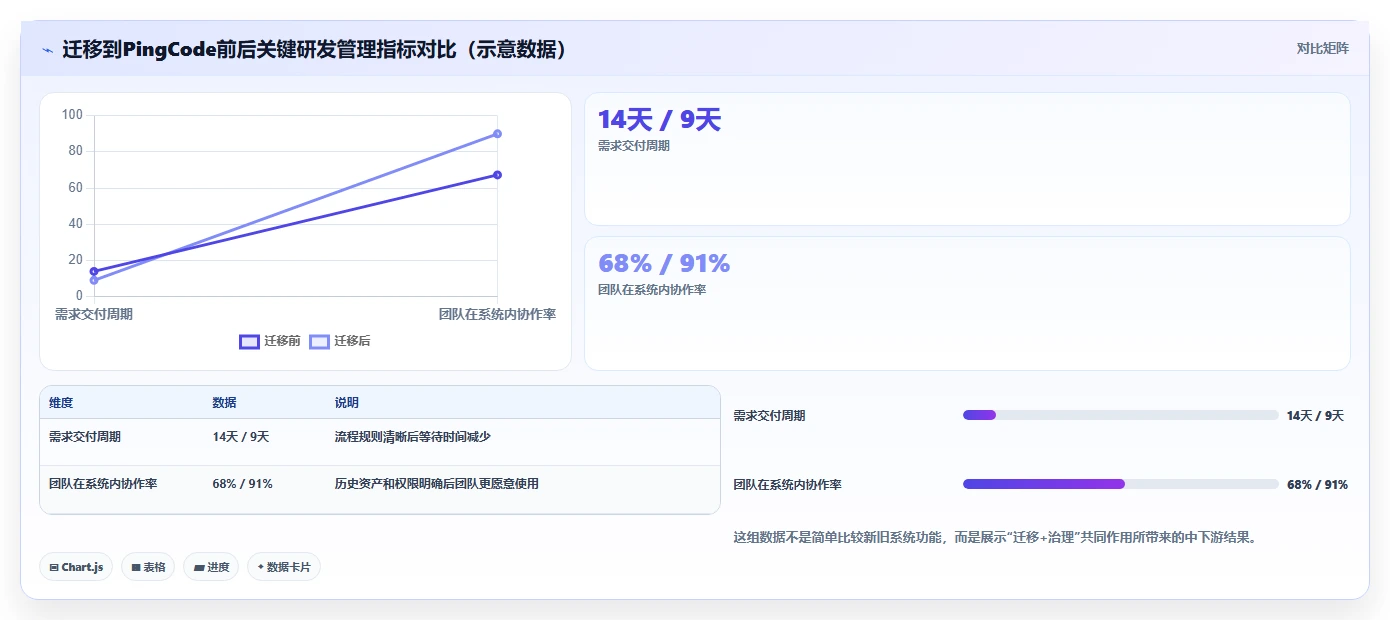This screenshot has height=620, width=1390.
Task: Click the 68% / 91% data card value
Action: pos(664,263)
